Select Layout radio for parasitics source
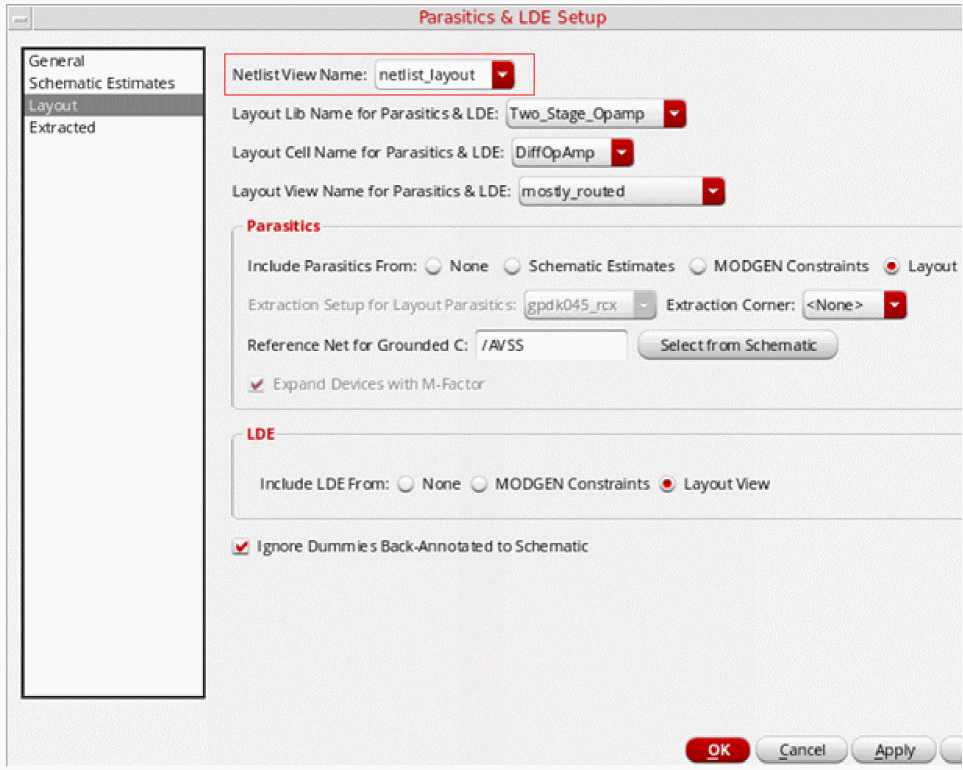 point(891,266)
